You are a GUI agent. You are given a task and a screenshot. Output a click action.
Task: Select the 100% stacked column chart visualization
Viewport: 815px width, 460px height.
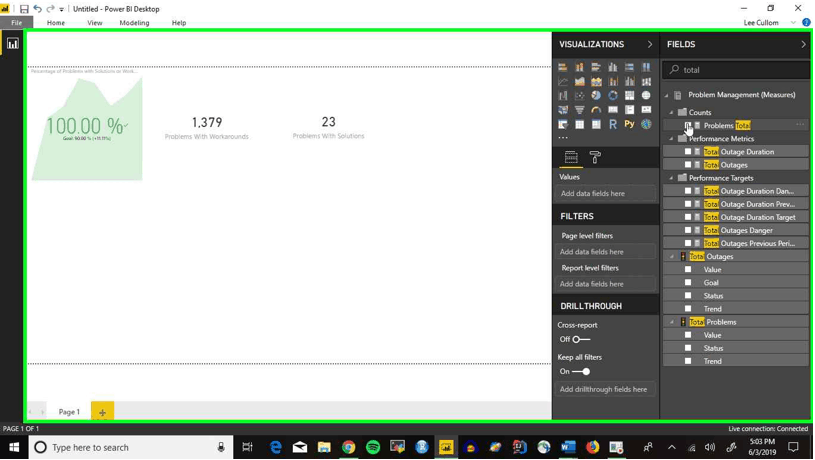646,67
